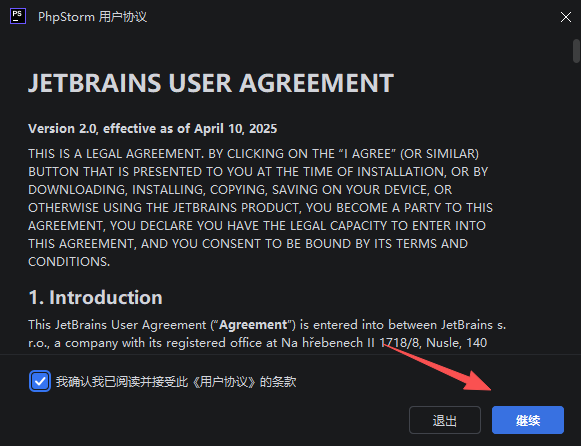Image resolution: width=581 pixels, height=446 pixels.
Task: Click the PhpStorm logo icon in title bar
Action: (18, 16)
